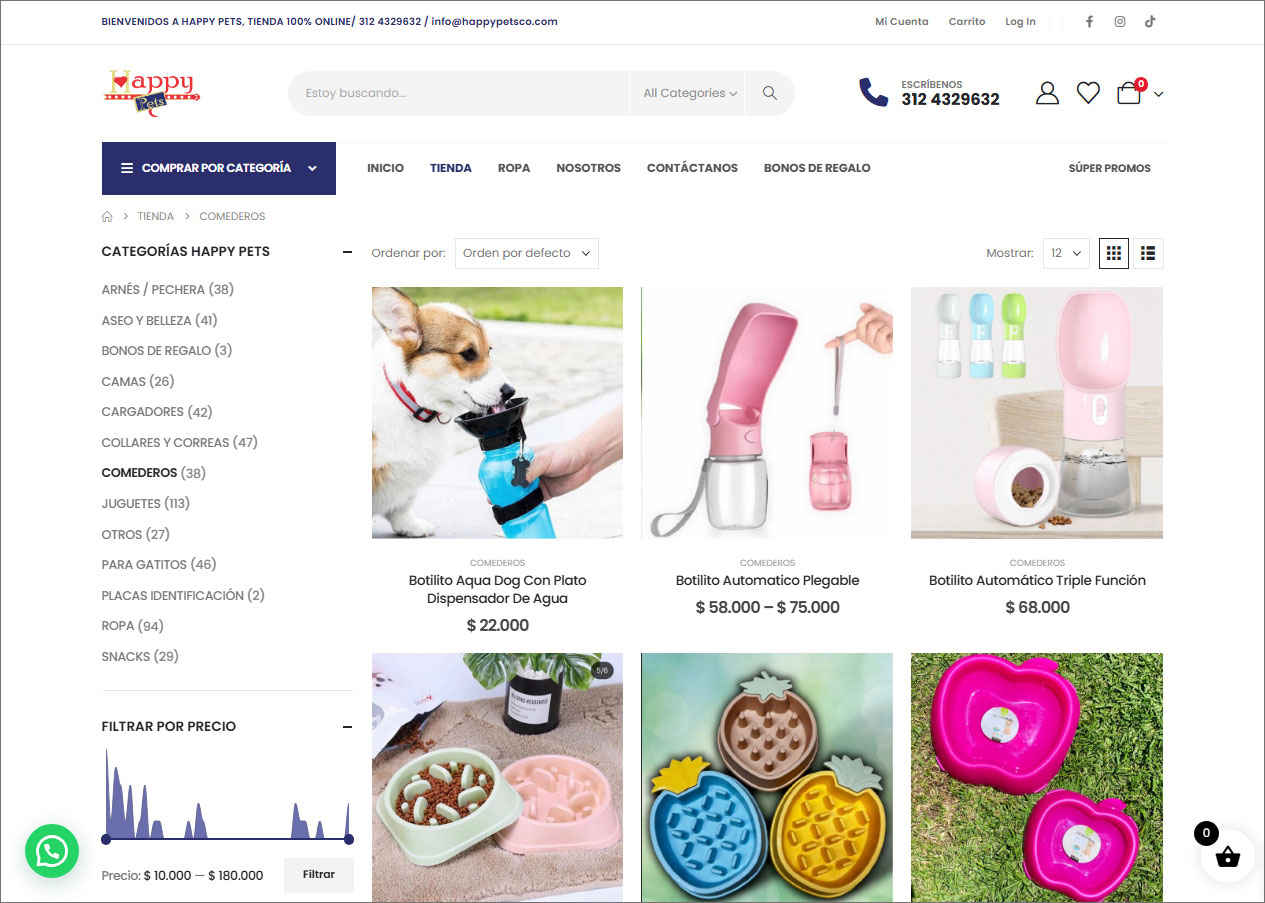Expand the Comprar por categoría menu
The image size is (1265, 903).
coord(219,168)
